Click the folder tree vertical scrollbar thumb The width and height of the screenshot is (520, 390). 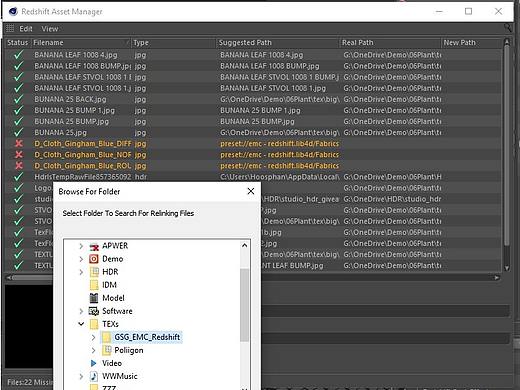(x=244, y=305)
